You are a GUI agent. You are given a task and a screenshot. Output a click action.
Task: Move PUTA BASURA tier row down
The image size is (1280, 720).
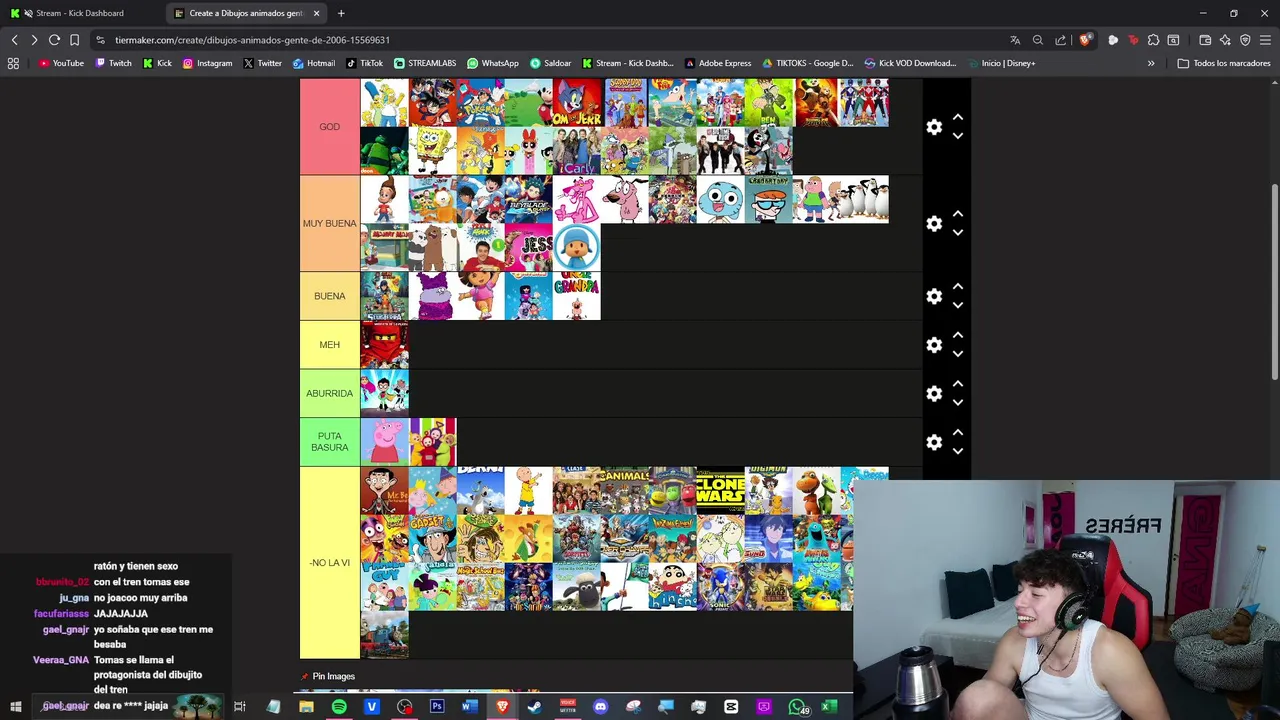click(958, 451)
